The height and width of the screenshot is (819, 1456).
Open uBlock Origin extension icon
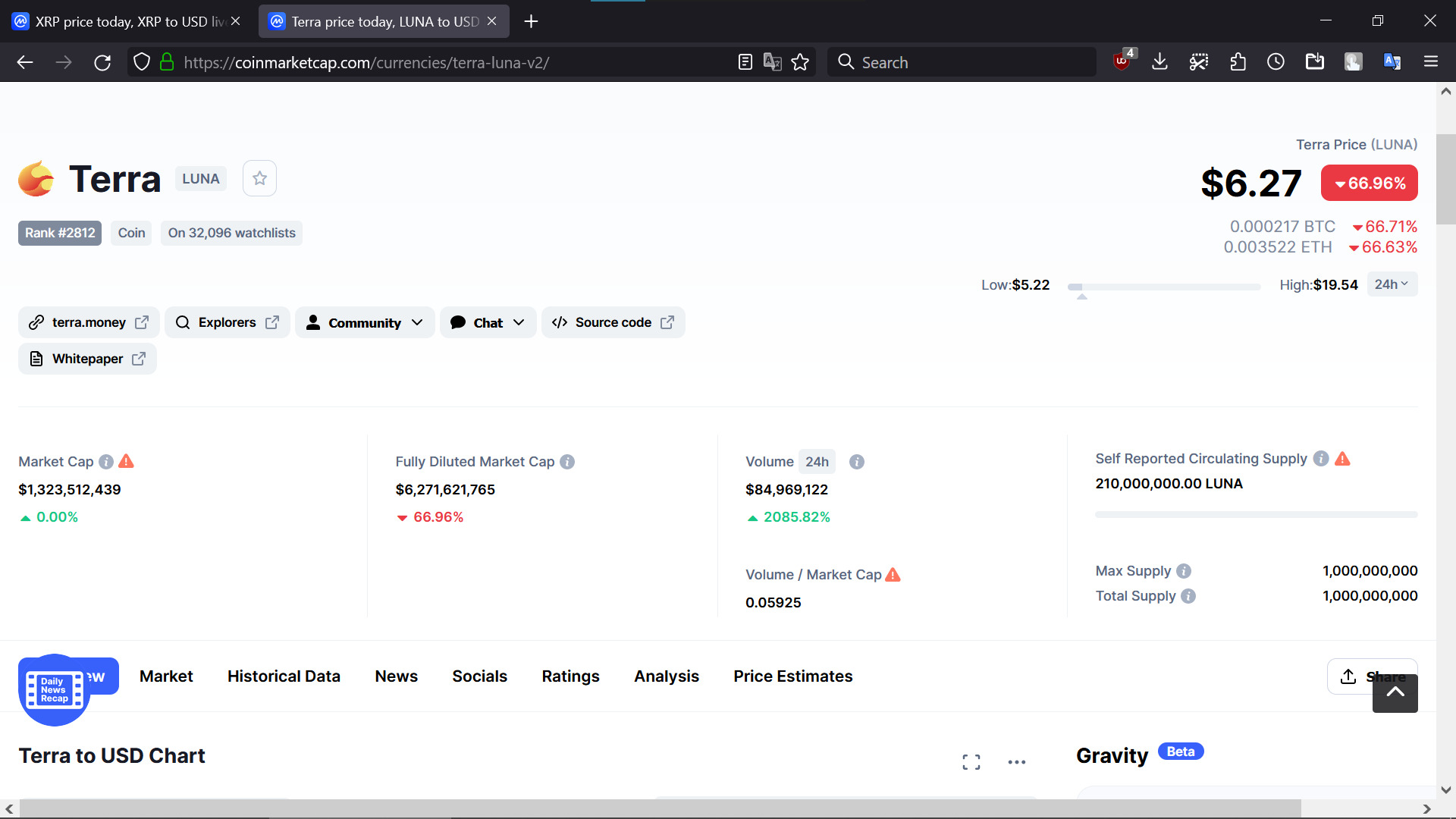(1122, 61)
